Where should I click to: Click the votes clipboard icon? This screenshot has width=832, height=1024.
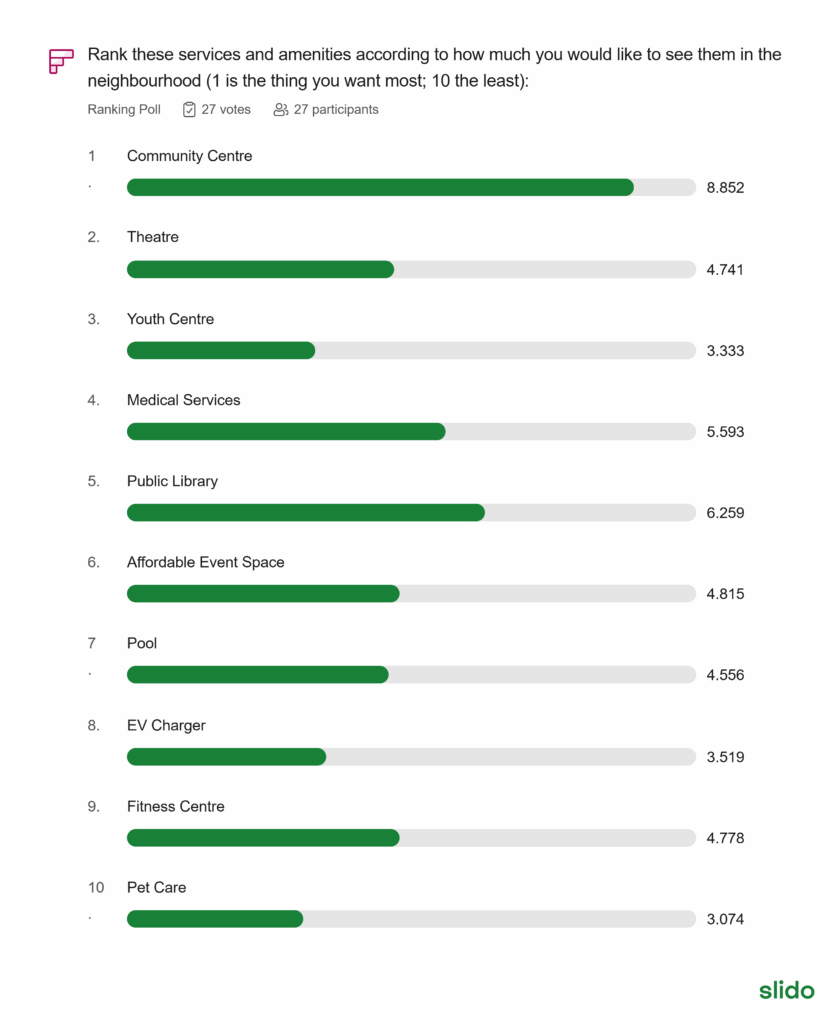[189, 110]
